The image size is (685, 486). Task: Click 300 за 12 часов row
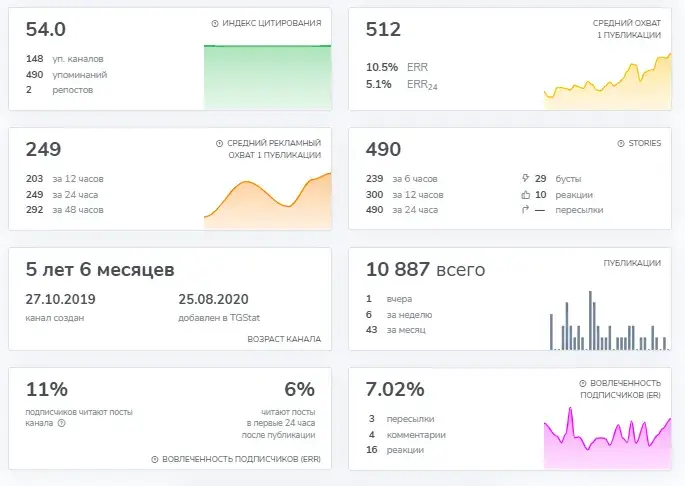(405, 194)
